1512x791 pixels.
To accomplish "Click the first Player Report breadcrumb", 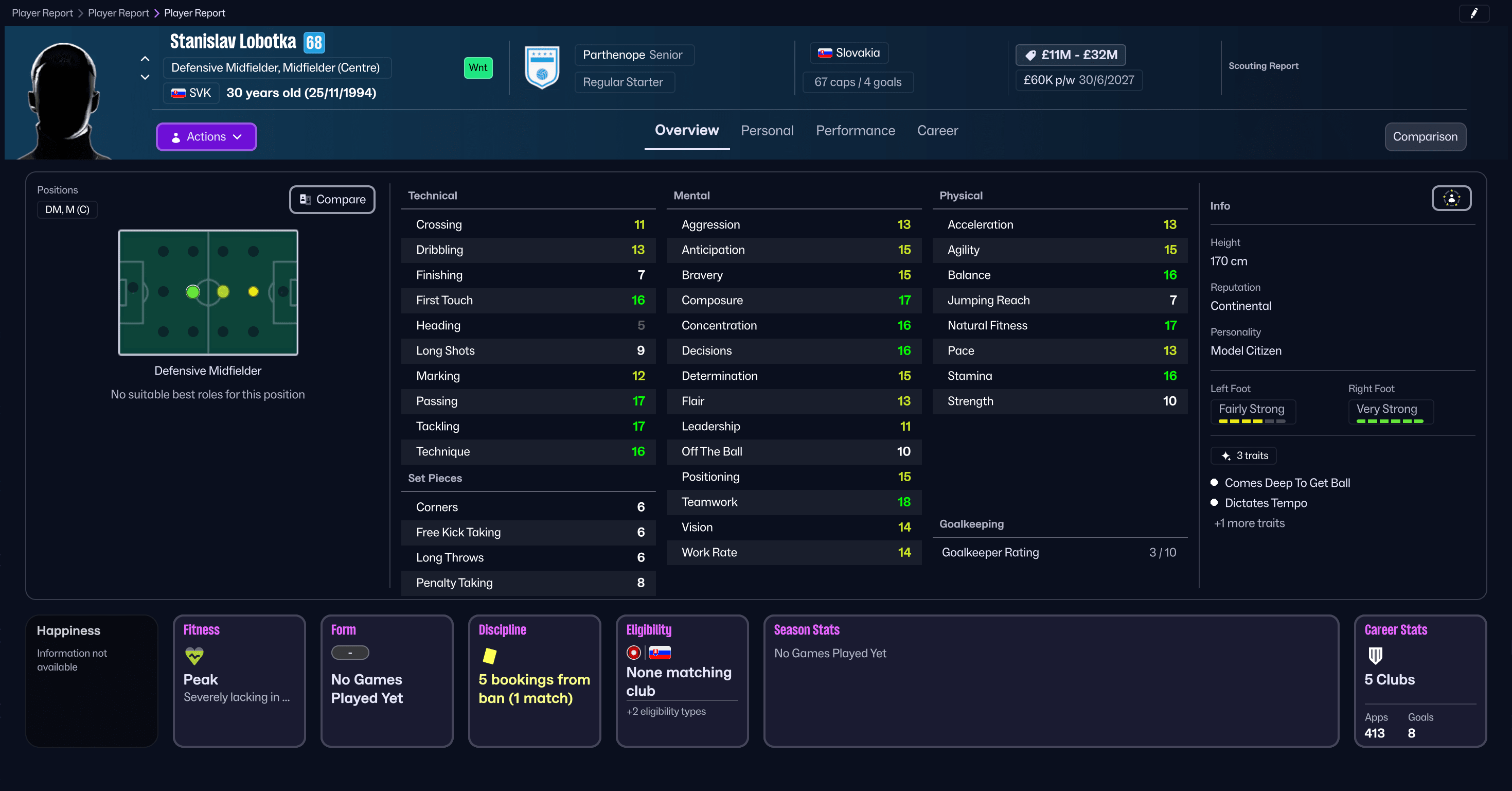I will coord(42,12).
